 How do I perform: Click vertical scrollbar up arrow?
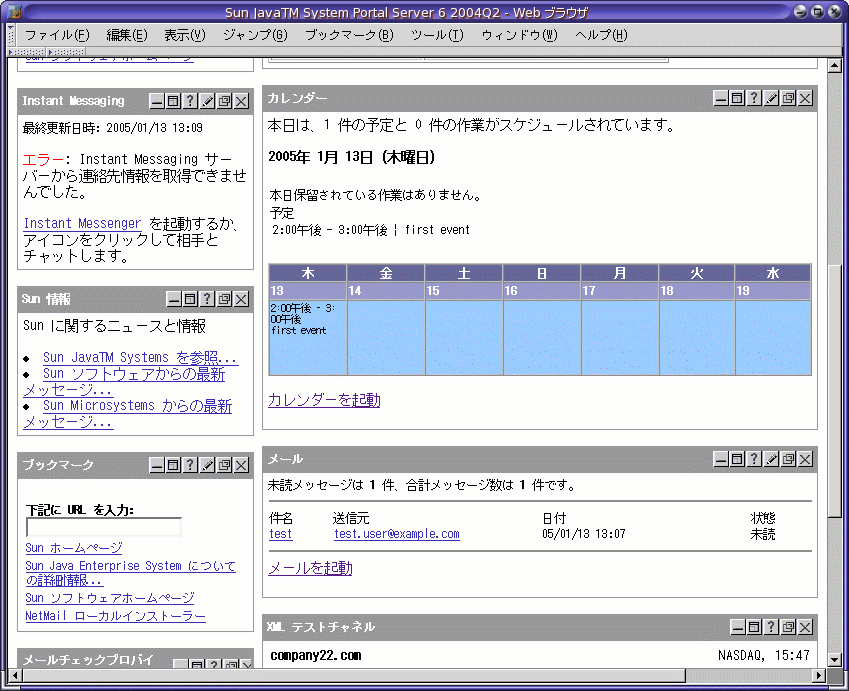tap(834, 66)
